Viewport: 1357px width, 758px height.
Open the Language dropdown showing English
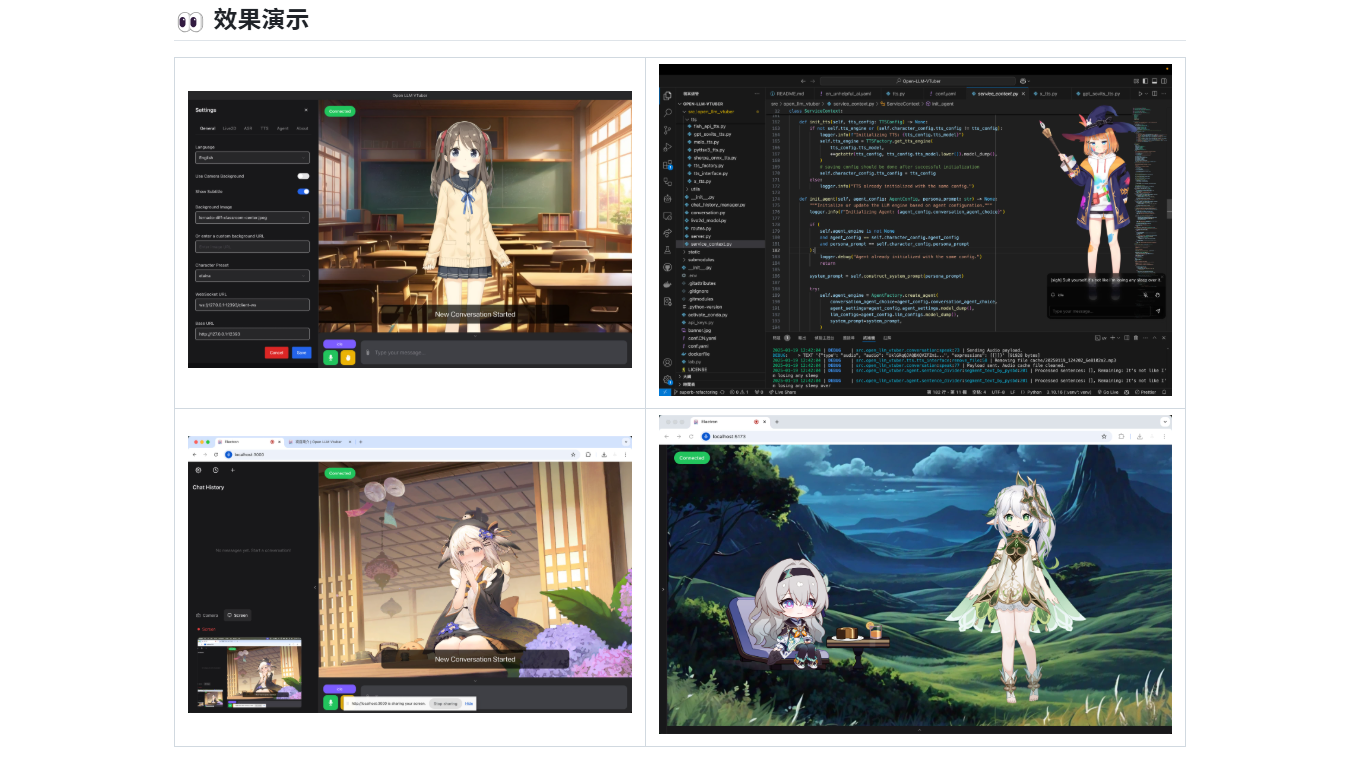252,157
